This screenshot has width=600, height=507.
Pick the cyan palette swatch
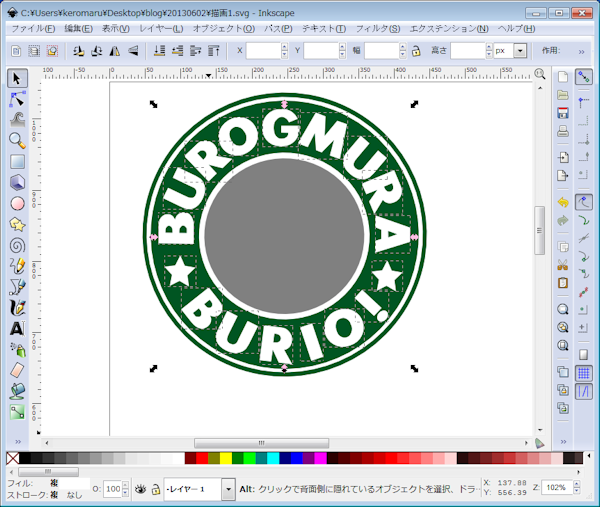coord(273,458)
